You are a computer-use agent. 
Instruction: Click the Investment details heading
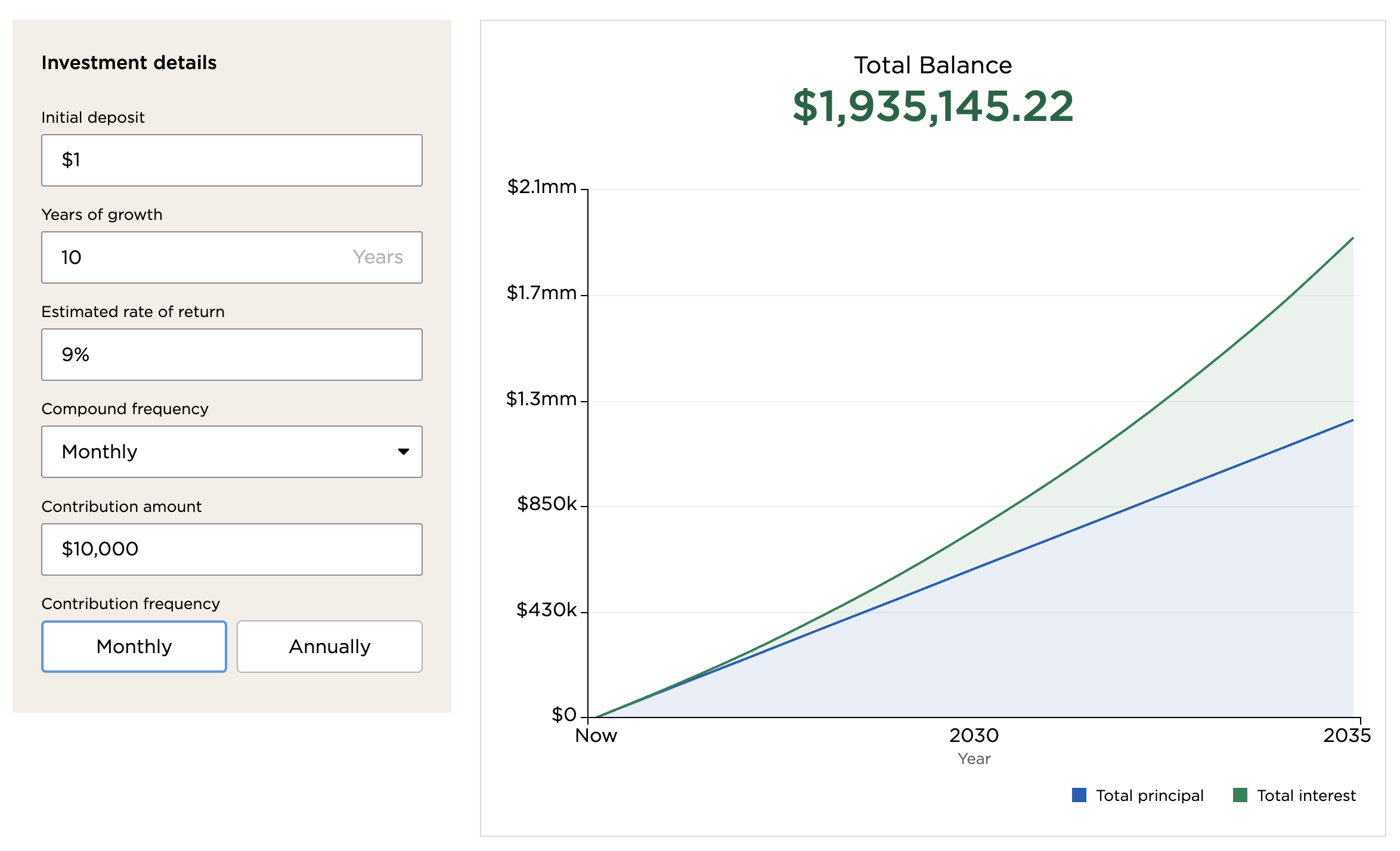pyautogui.click(x=129, y=63)
